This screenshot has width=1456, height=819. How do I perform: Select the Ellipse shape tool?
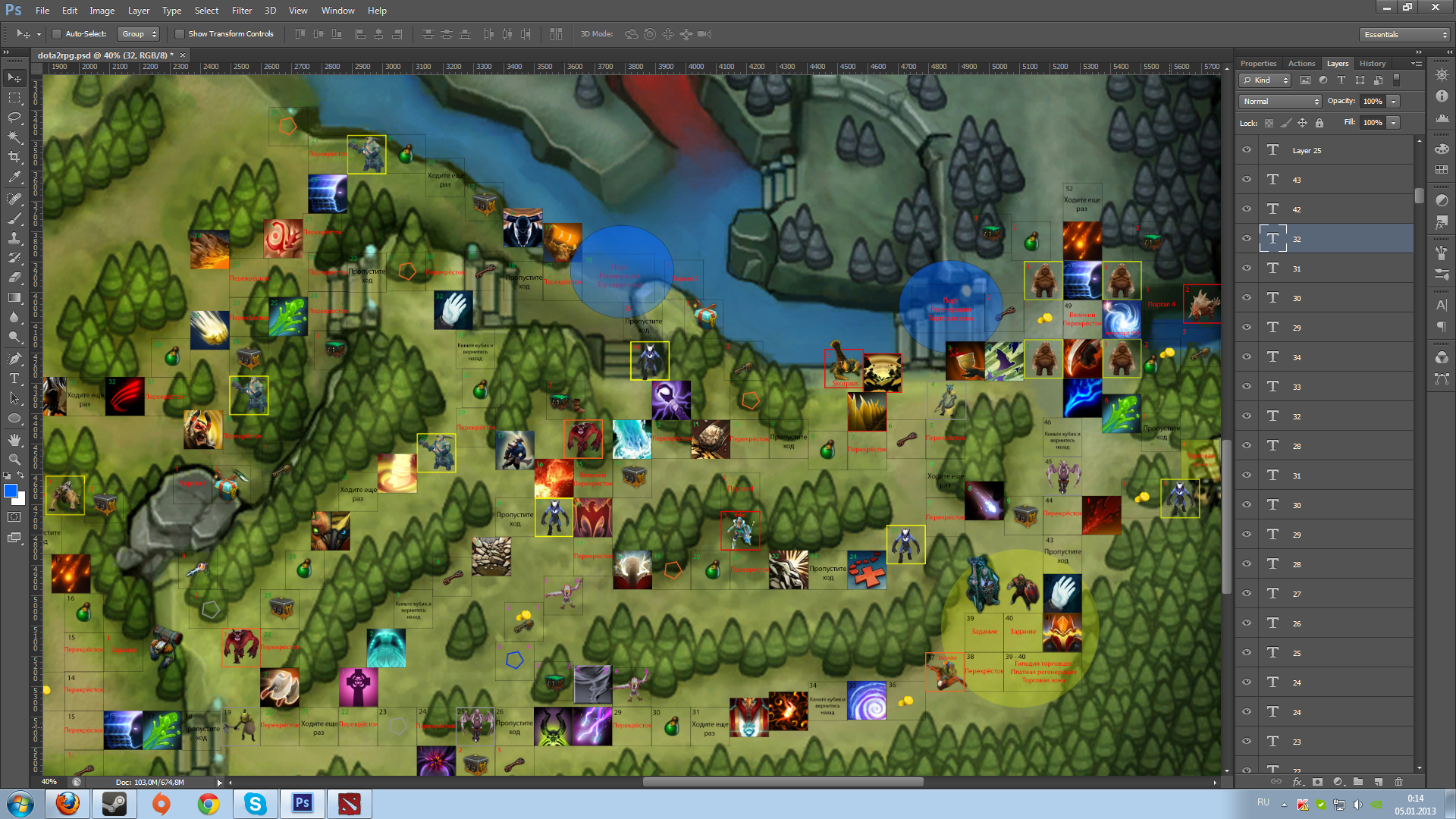tap(14, 418)
